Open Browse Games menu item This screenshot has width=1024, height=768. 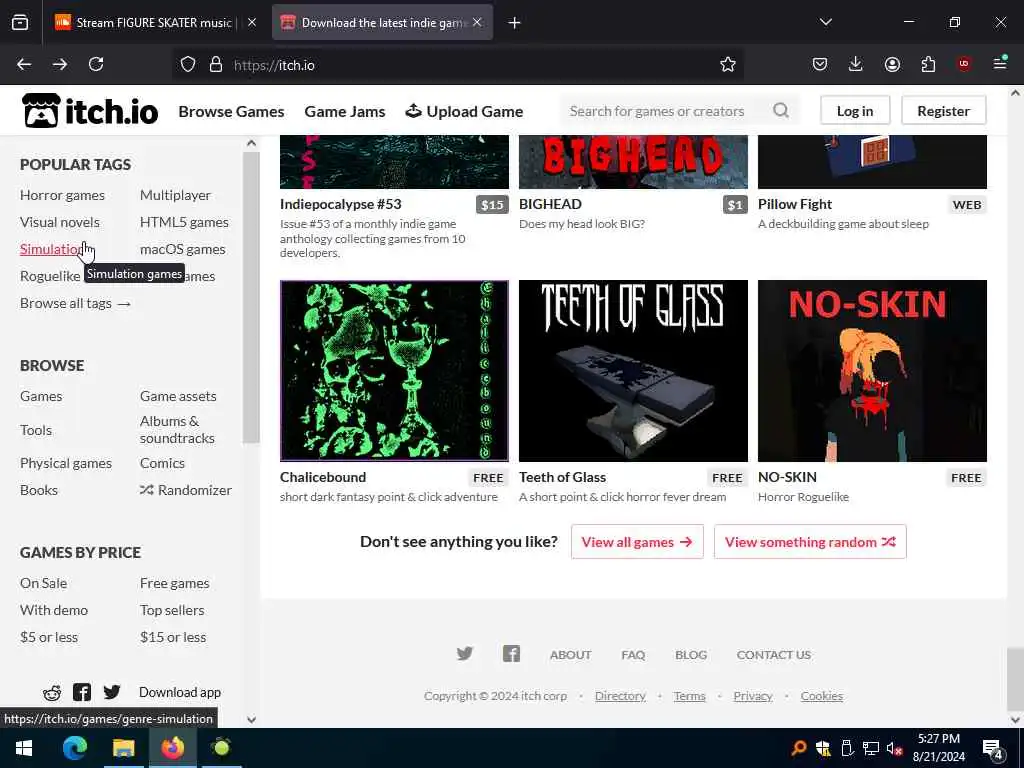tap(231, 111)
